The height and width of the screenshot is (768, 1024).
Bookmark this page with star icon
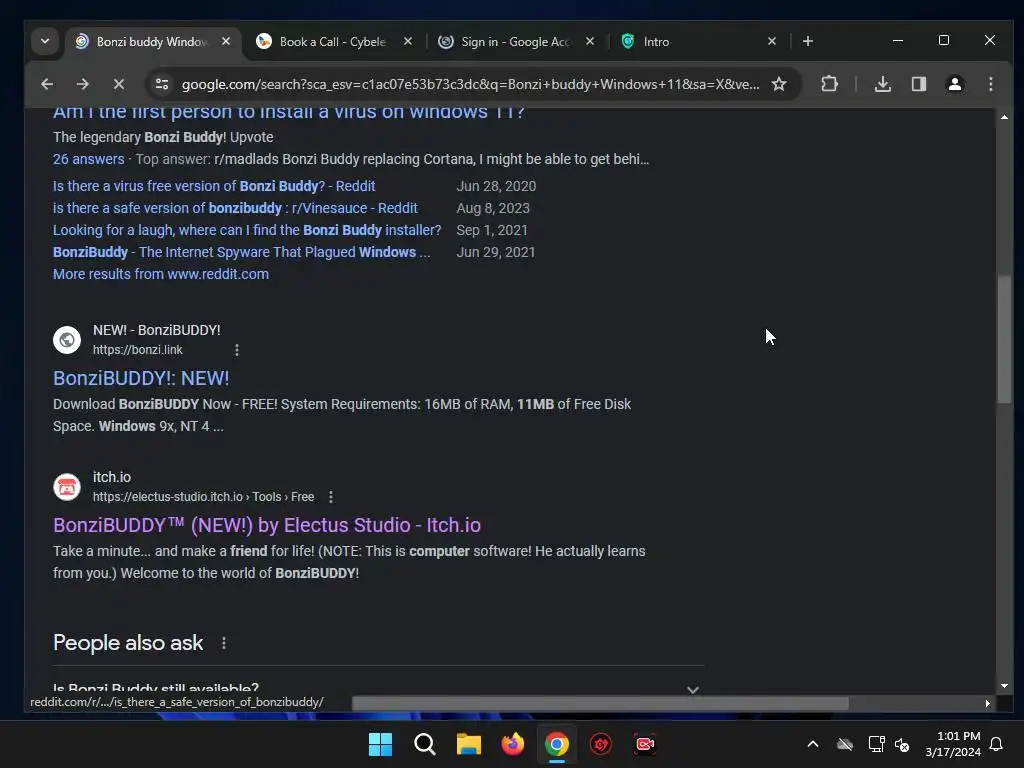click(x=778, y=84)
